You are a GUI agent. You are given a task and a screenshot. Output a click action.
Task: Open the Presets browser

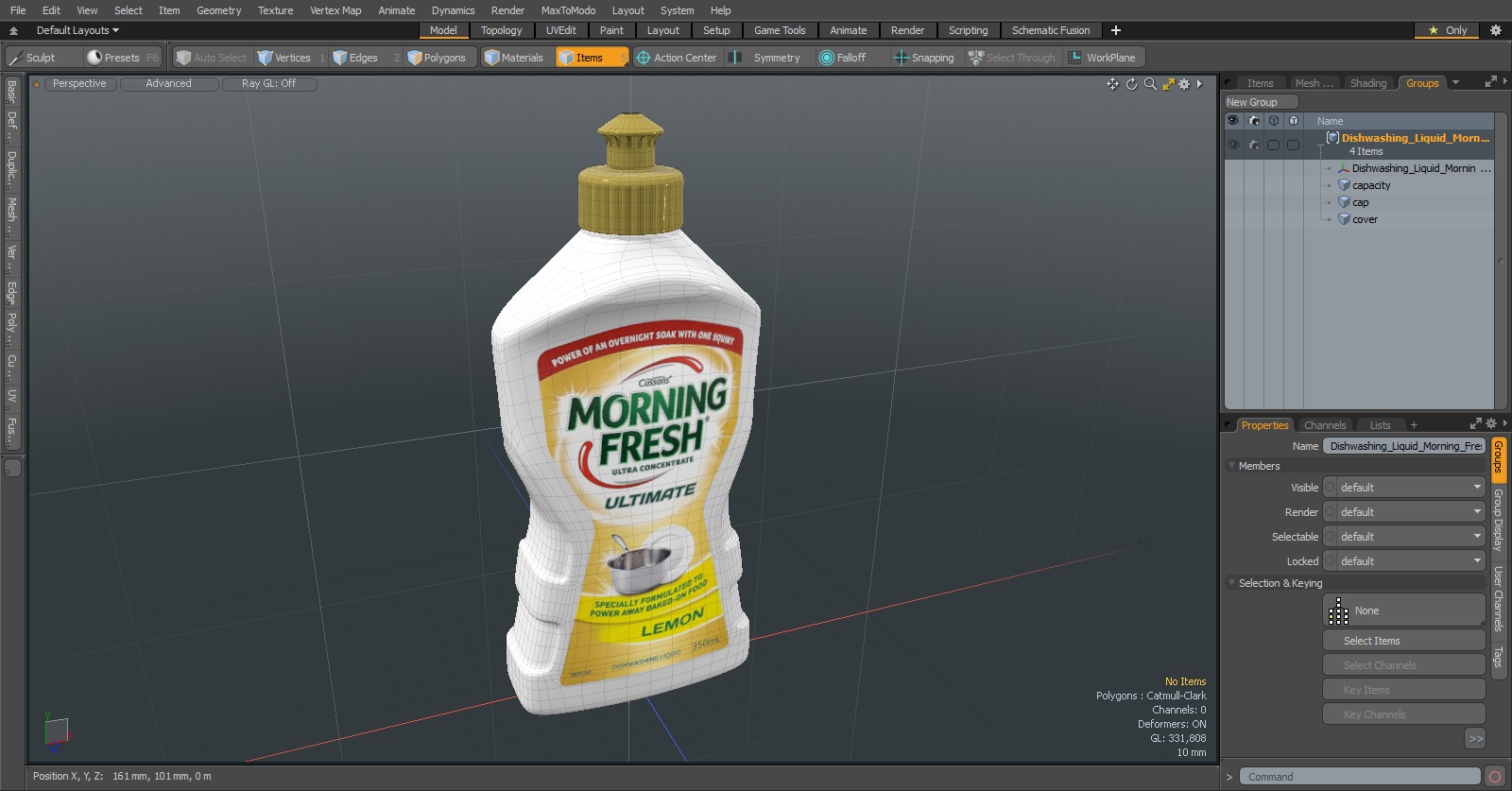click(123, 58)
